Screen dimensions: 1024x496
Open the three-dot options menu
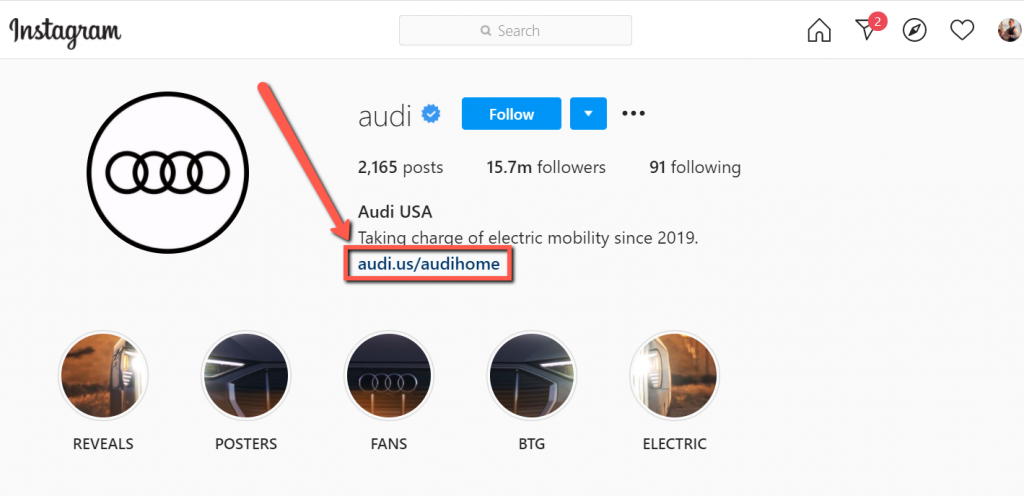(633, 114)
